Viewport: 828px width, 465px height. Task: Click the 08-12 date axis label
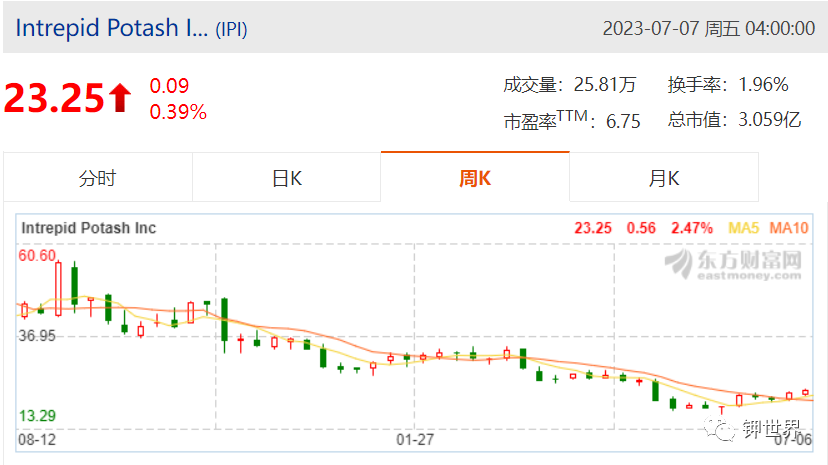(x=37, y=439)
